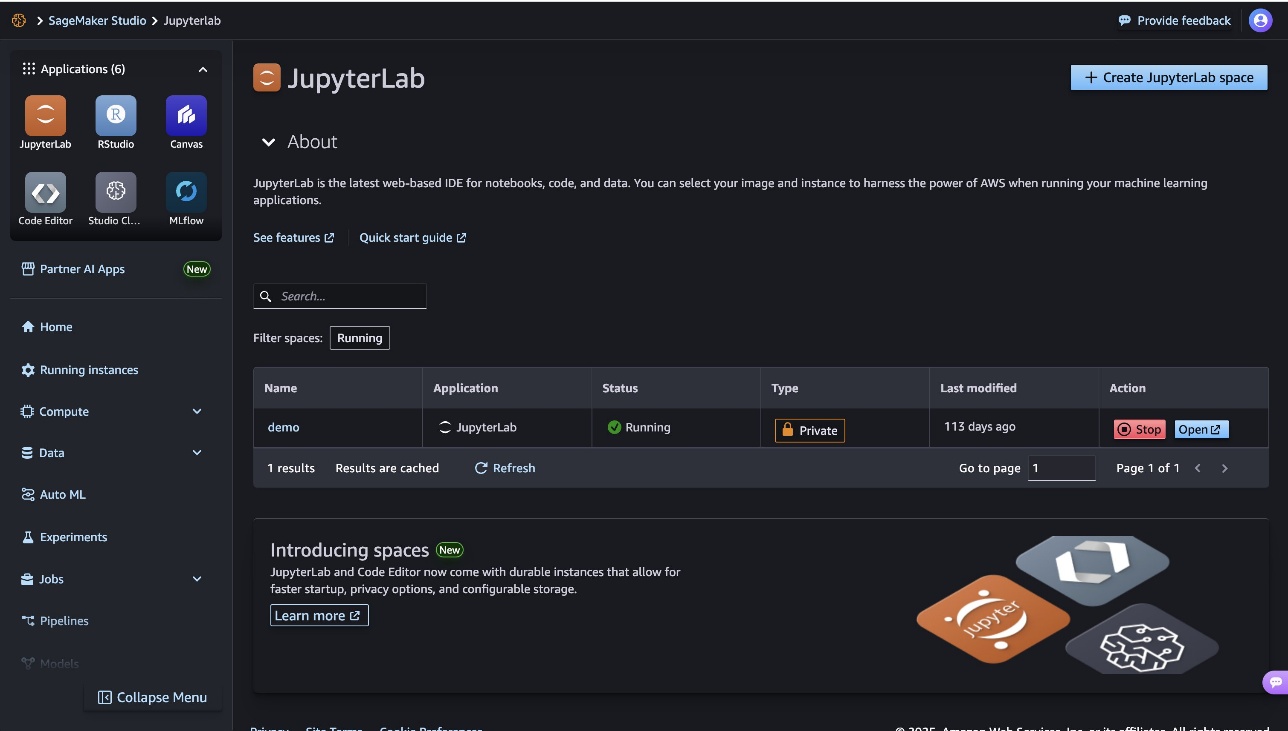1288x731 pixels.
Task: Click Create JupyterLab space button
Action: click(1168, 77)
